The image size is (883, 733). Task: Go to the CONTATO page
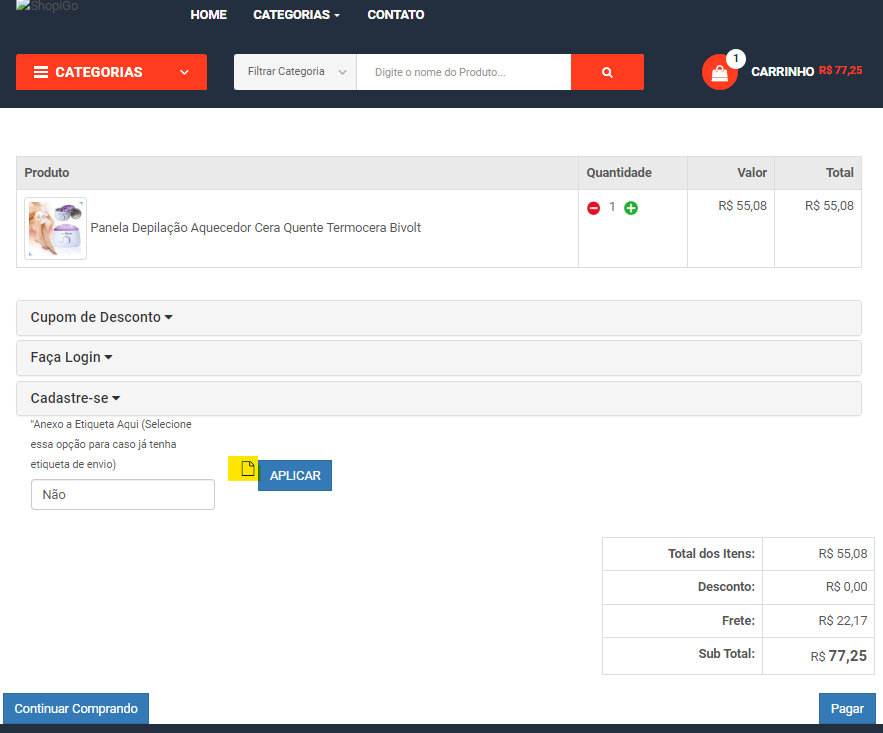(x=395, y=15)
